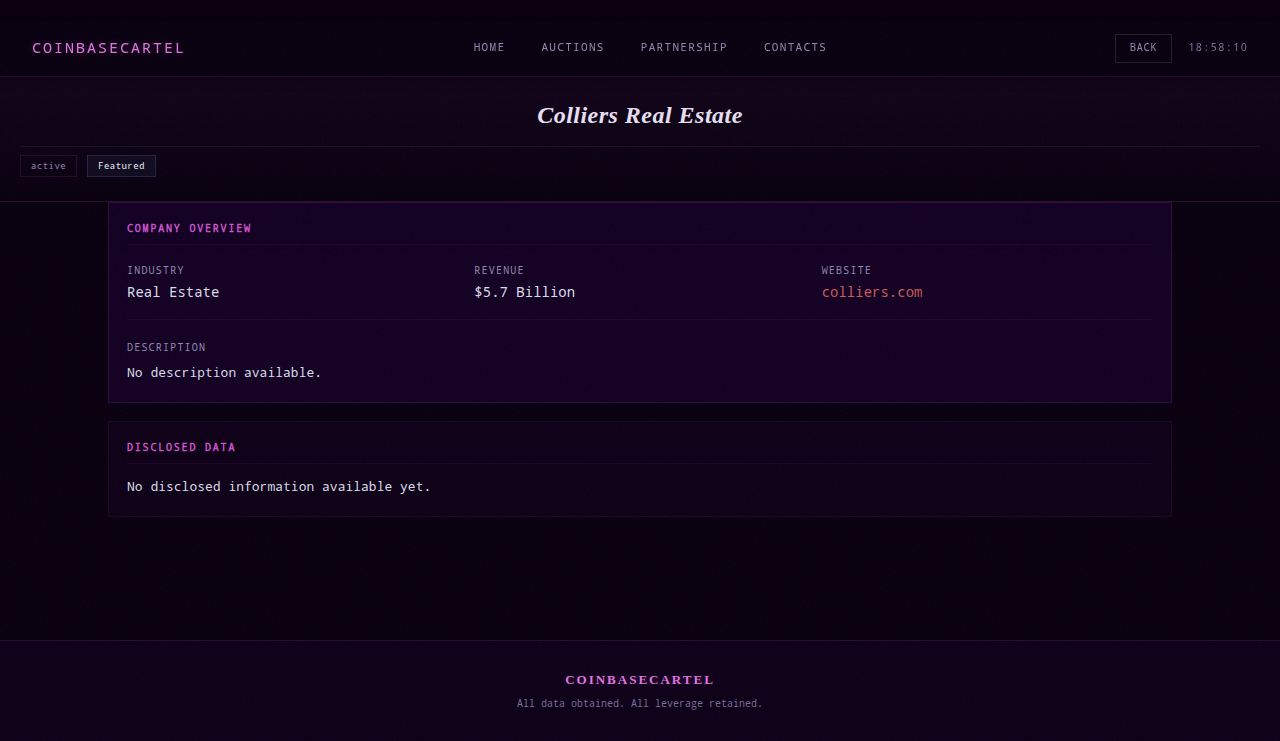Screen dimensions: 1280x741
Task: Select the "No description available." text
Action: pos(224,372)
